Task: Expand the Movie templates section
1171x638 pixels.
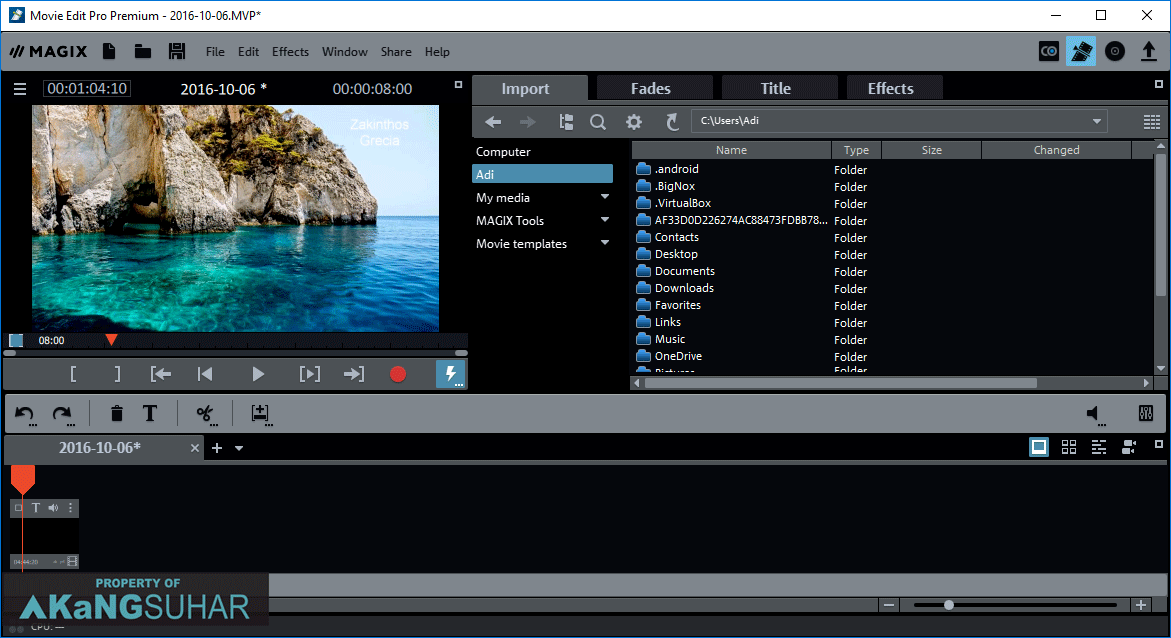Action: click(x=605, y=243)
